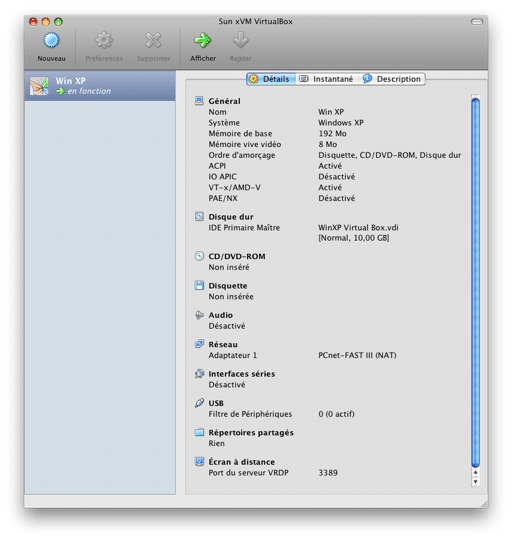Click the 'VT-x/AMD-V' label
The image size is (512, 541).
234,187
